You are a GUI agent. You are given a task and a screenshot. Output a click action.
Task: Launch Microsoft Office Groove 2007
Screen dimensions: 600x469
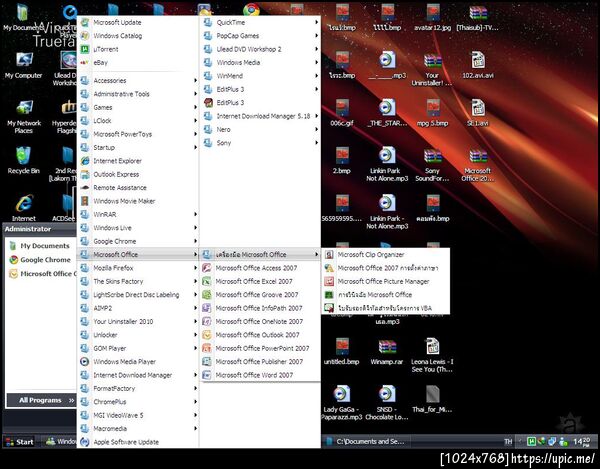tap(260, 295)
